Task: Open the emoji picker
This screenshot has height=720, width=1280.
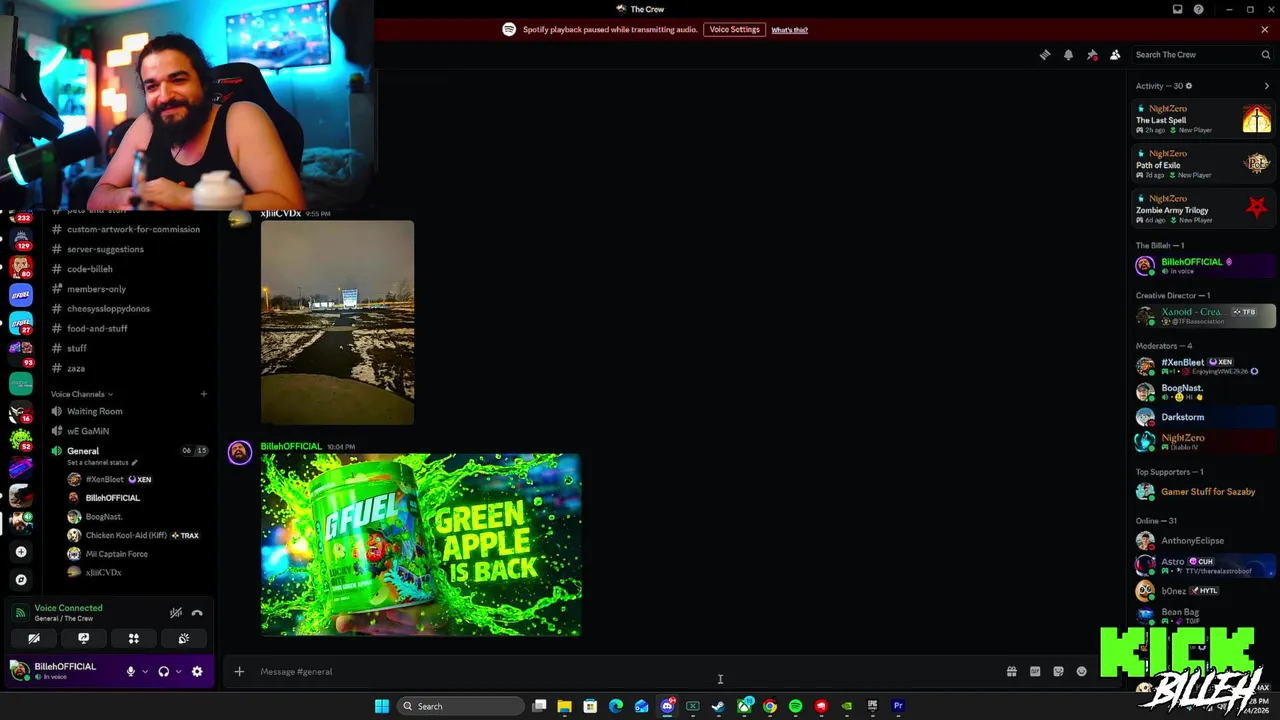Action: (1081, 672)
